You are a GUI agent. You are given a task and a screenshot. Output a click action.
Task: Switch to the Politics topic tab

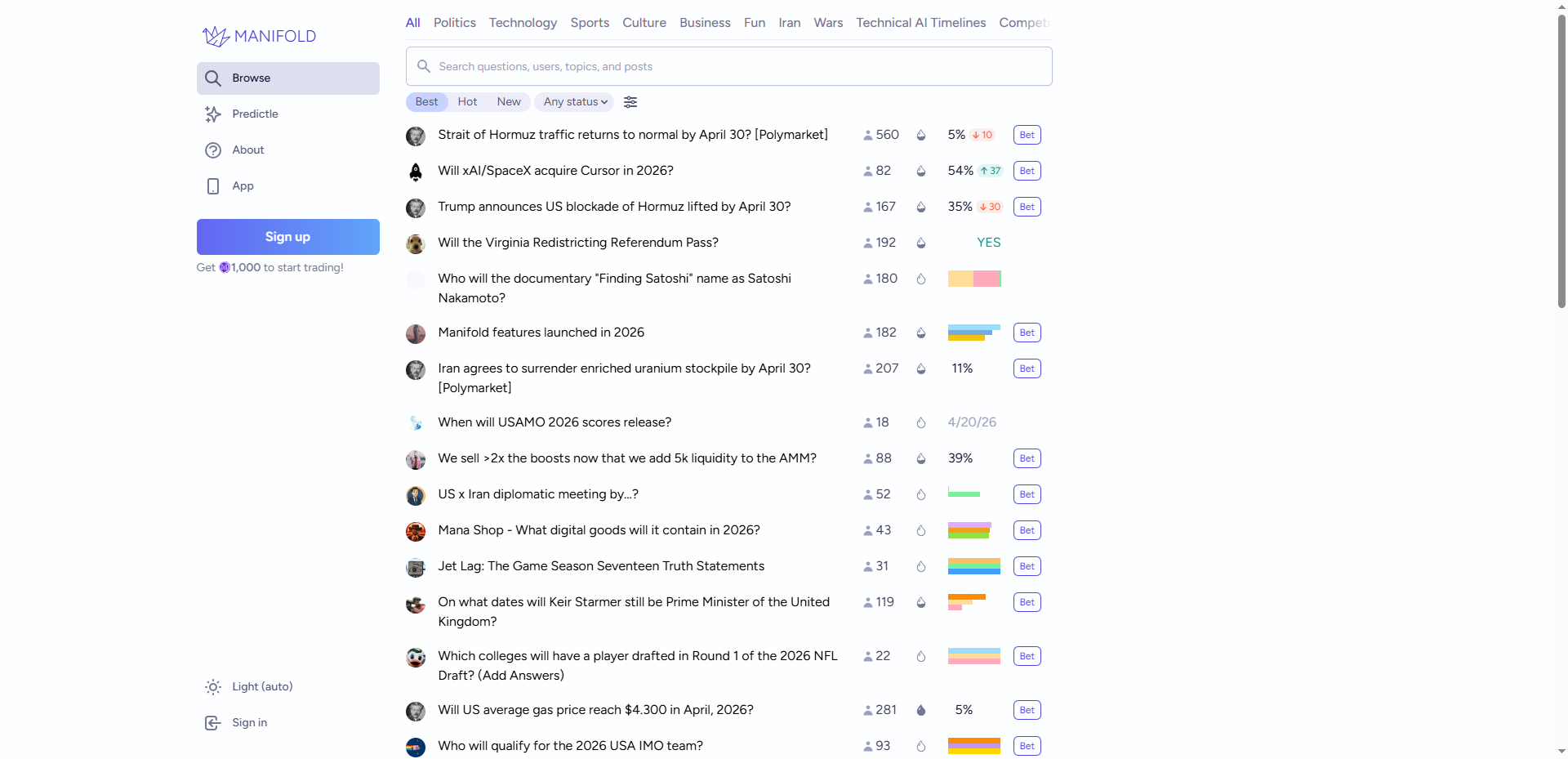tap(454, 23)
